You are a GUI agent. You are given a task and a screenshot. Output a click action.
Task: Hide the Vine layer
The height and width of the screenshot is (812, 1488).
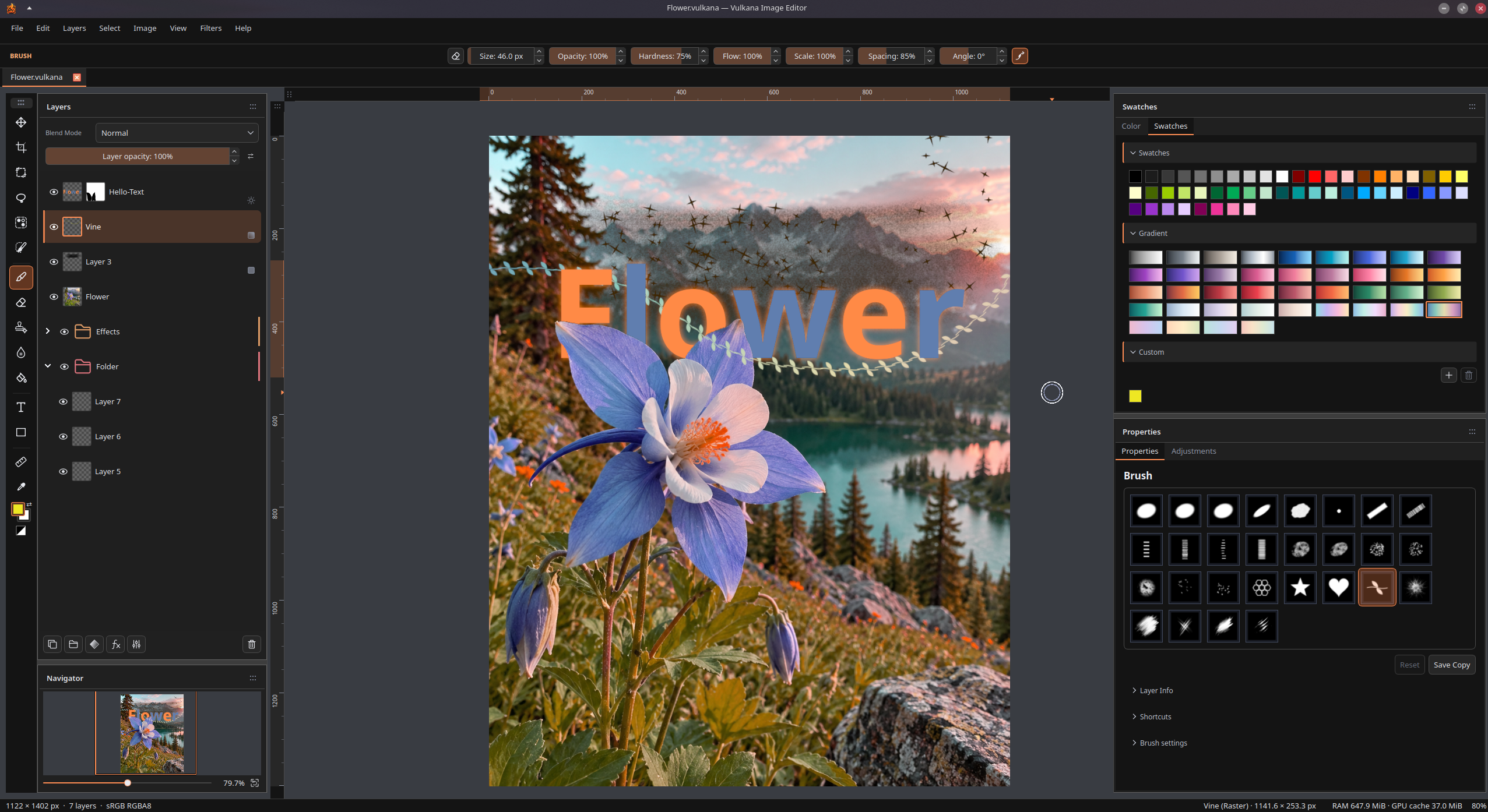tap(54, 227)
